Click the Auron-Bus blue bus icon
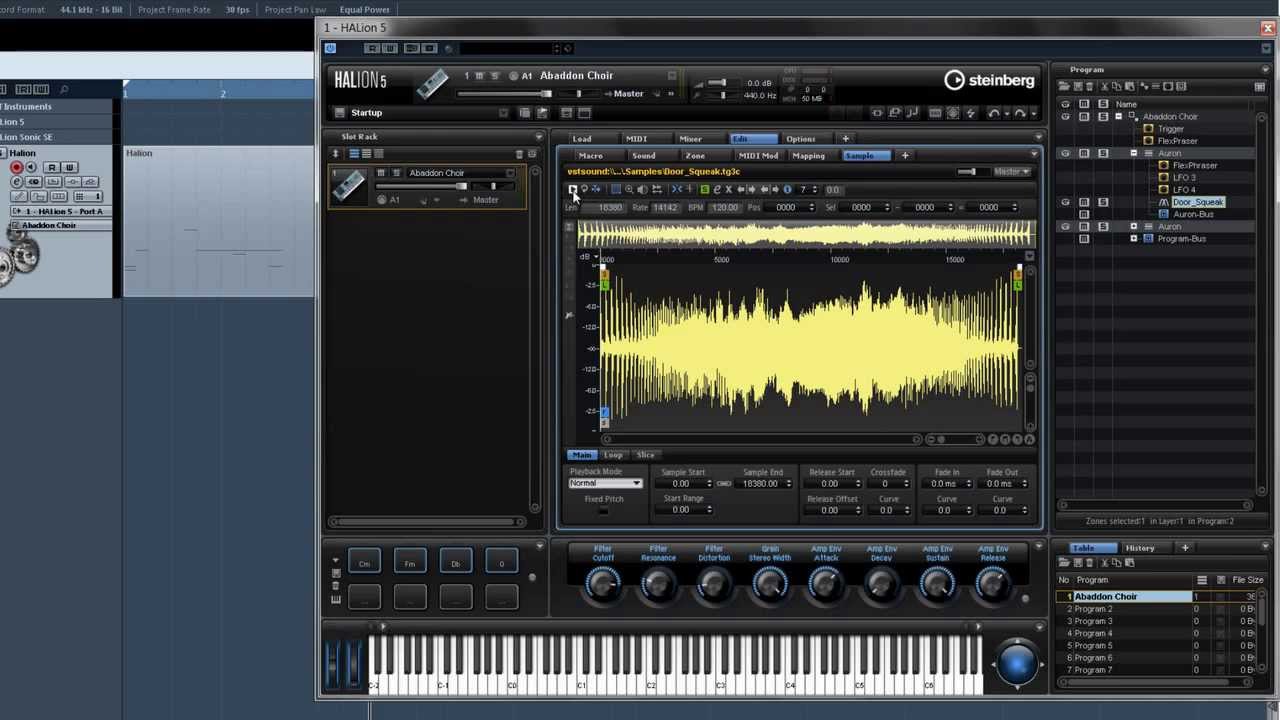1280x720 pixels. (x=1164, y=214)
